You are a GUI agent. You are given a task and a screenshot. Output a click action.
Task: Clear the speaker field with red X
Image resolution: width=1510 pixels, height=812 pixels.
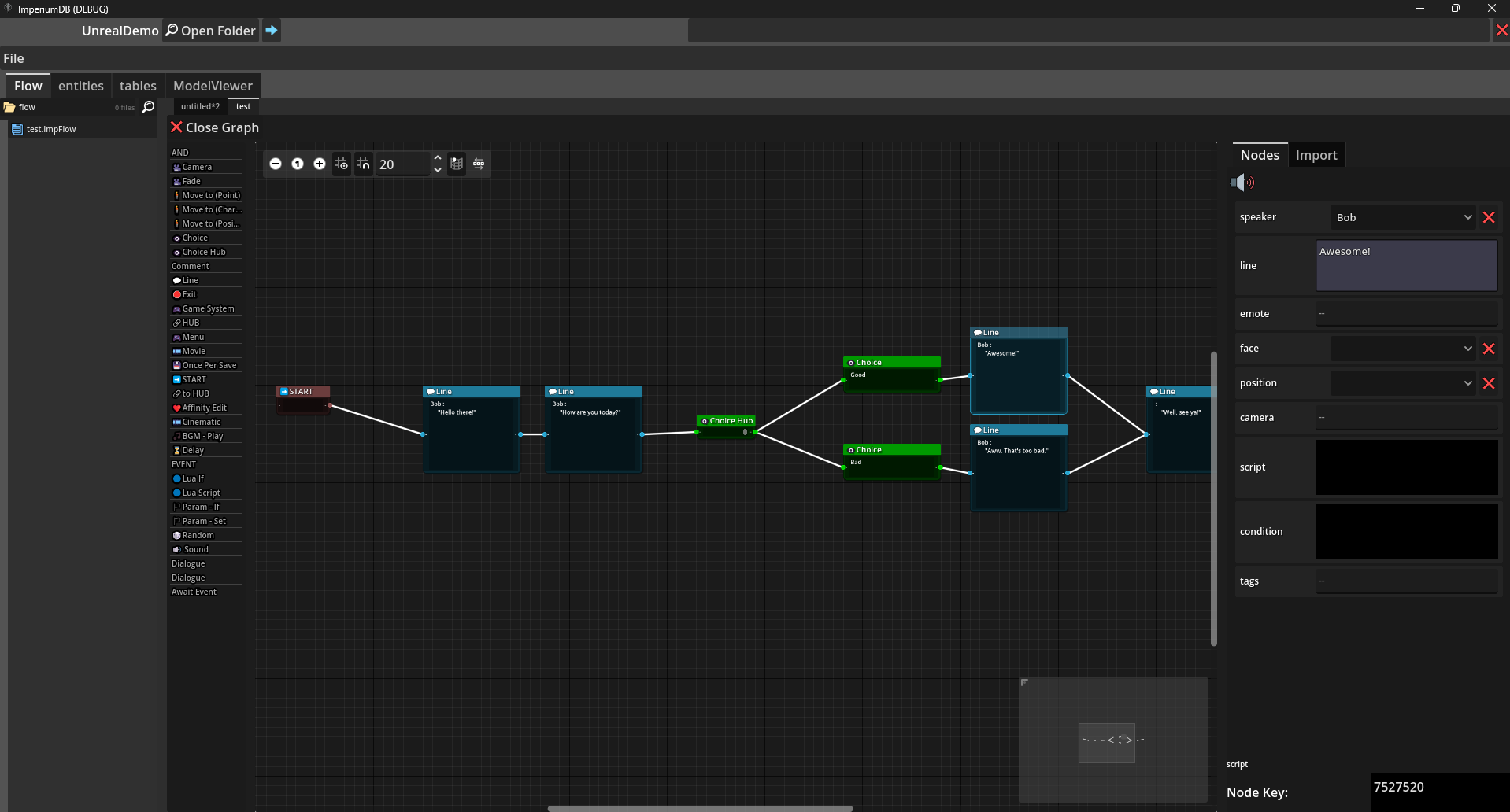[x=1489, y=218]
